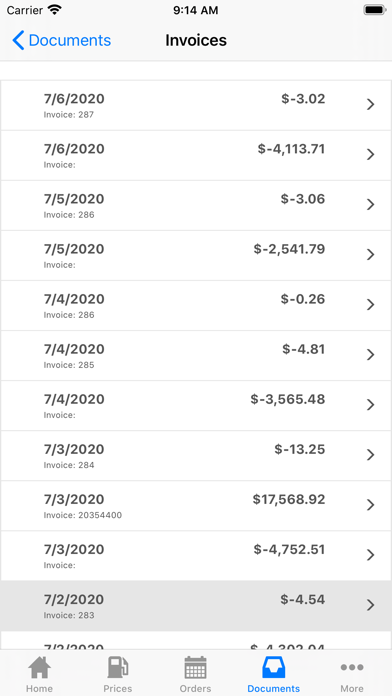The height and width of the screenshot is (696, 392).
Task: Open highlighted invoice 283 dated 7/2/2020
Action: coord(196,606)
